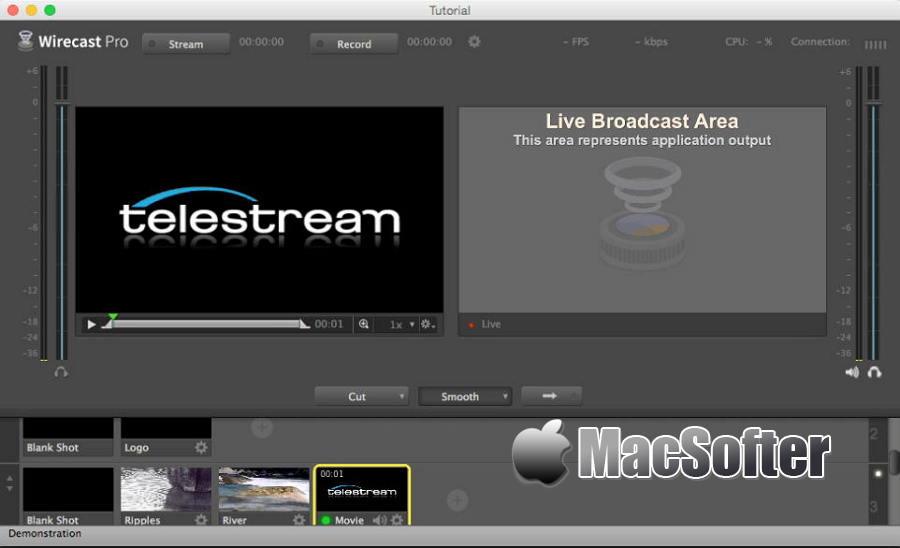The width and height of the screenshot is (900, 548).
Task: Toggle left preview headphones monitoring
Action: tap(61, 372)
